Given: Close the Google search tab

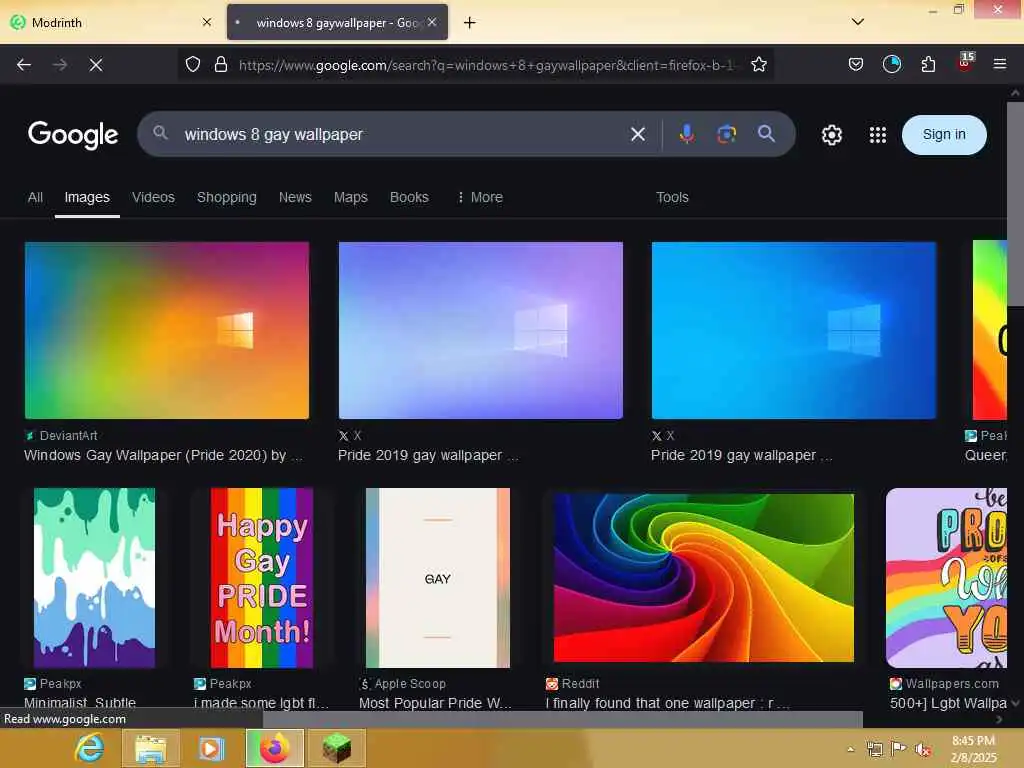Looking at the screenshot, I should point(432,22).
